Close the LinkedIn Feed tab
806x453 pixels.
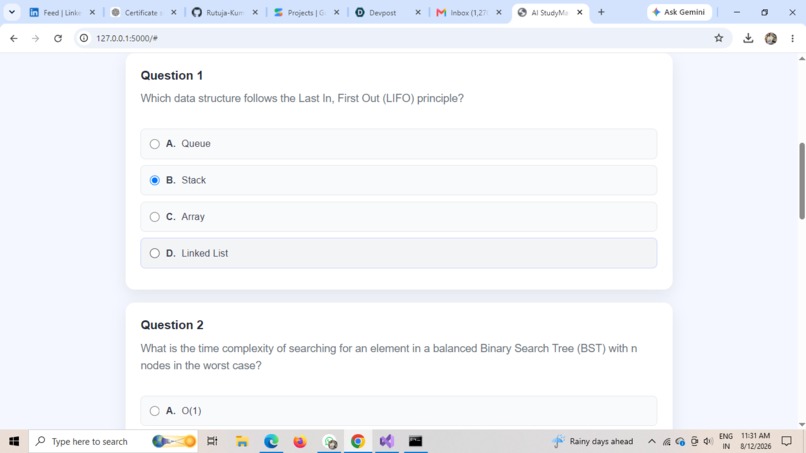click(x=93, y=12)
